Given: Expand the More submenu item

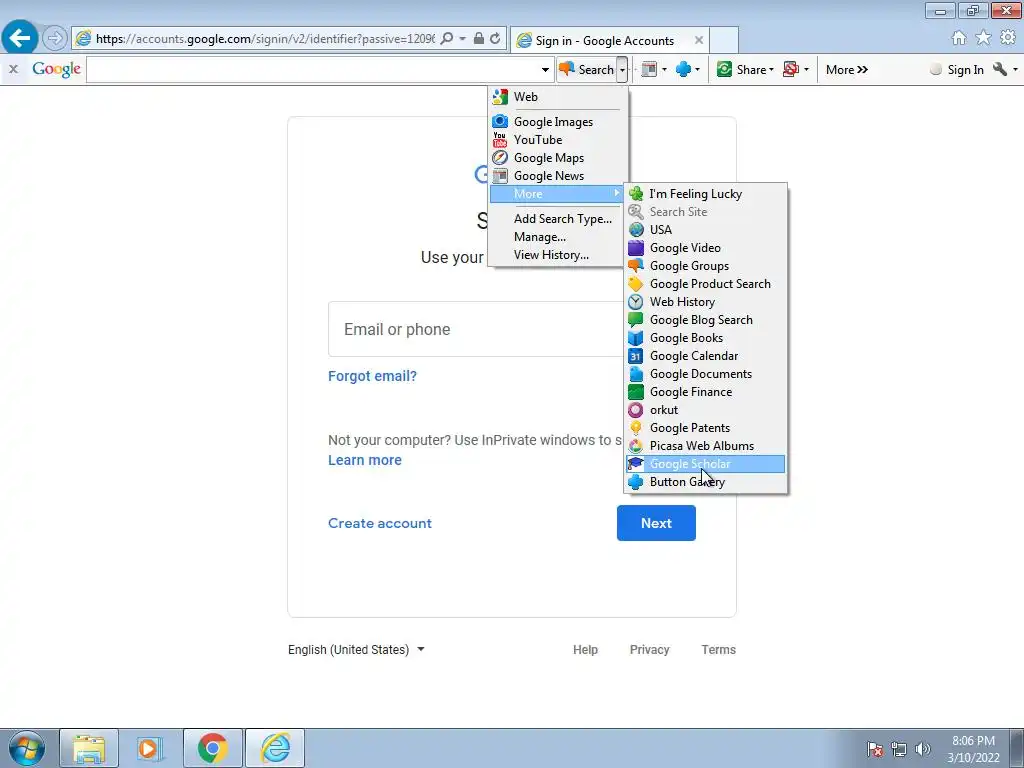Looking at the screenshot, I should point(558,194).
